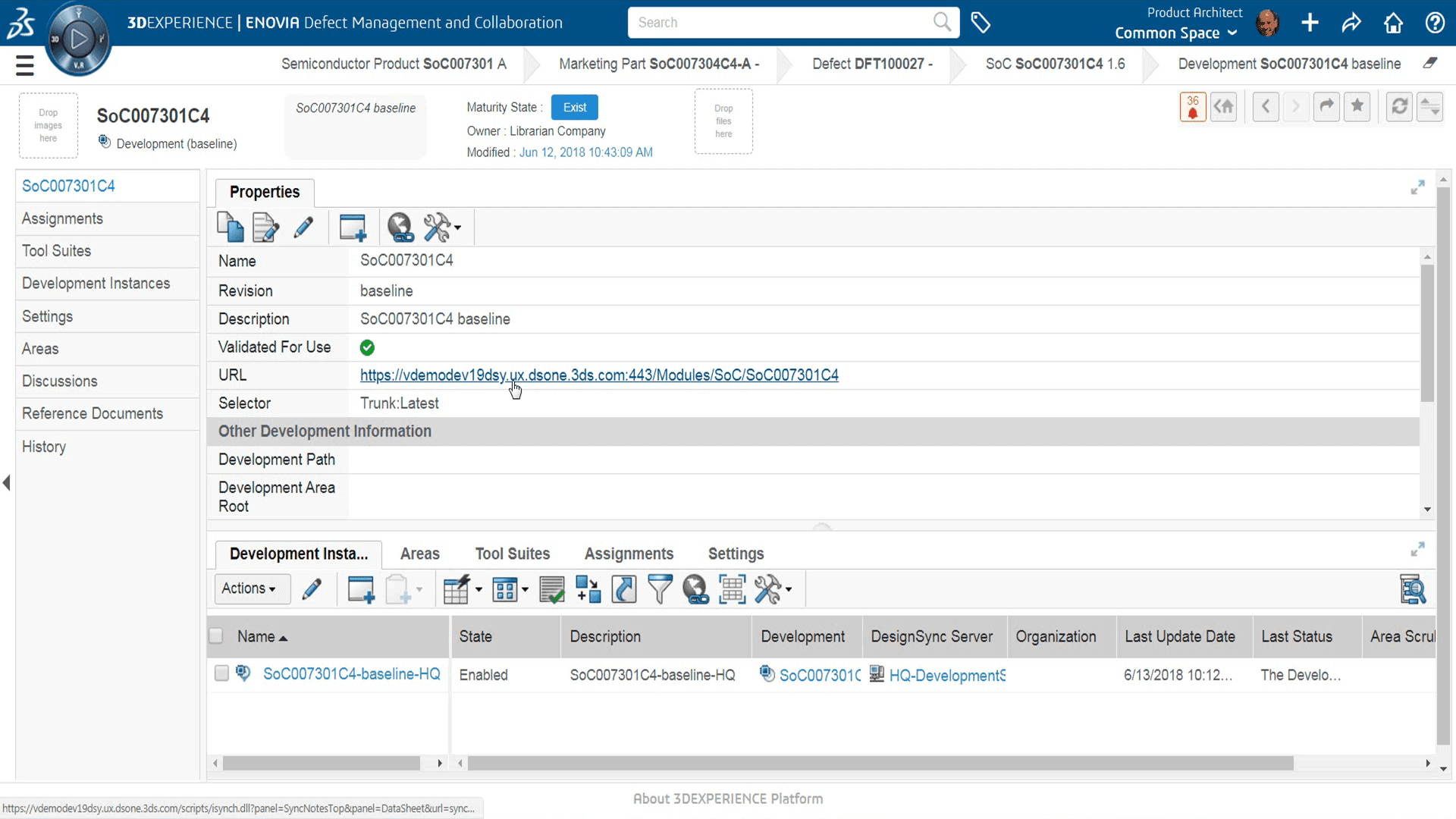
Task: Click the Exist maturity state button
Action: pos(575,107)
